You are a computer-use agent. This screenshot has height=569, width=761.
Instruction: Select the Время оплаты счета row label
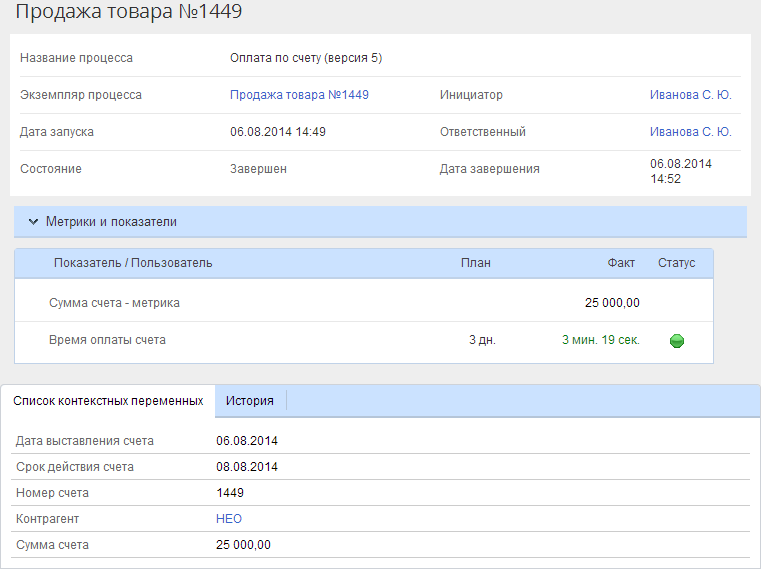point(107,340)
